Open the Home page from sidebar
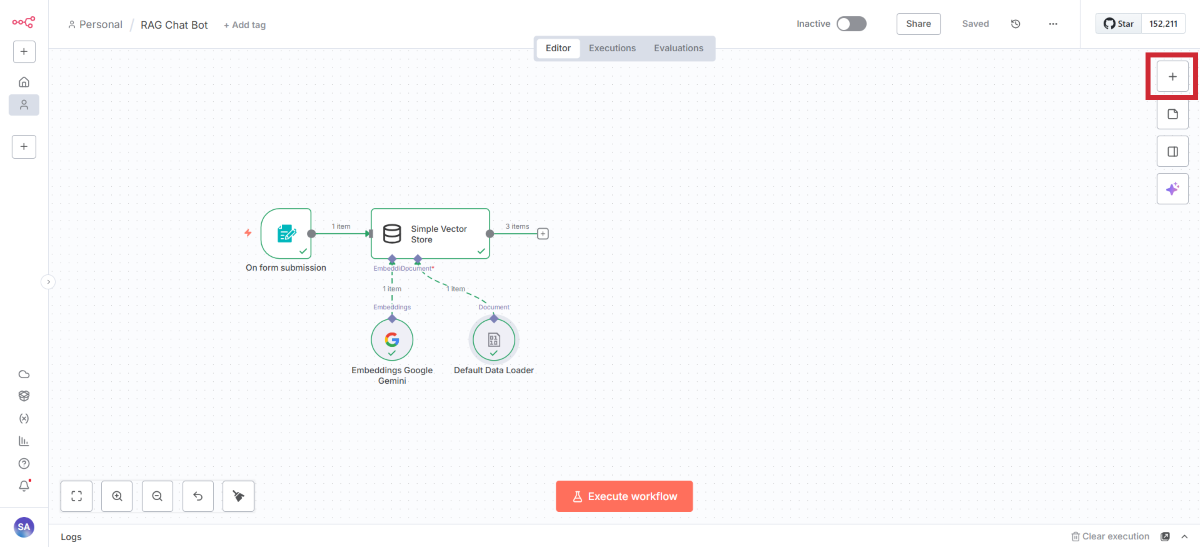1200x547 pixels. point(24,82)
